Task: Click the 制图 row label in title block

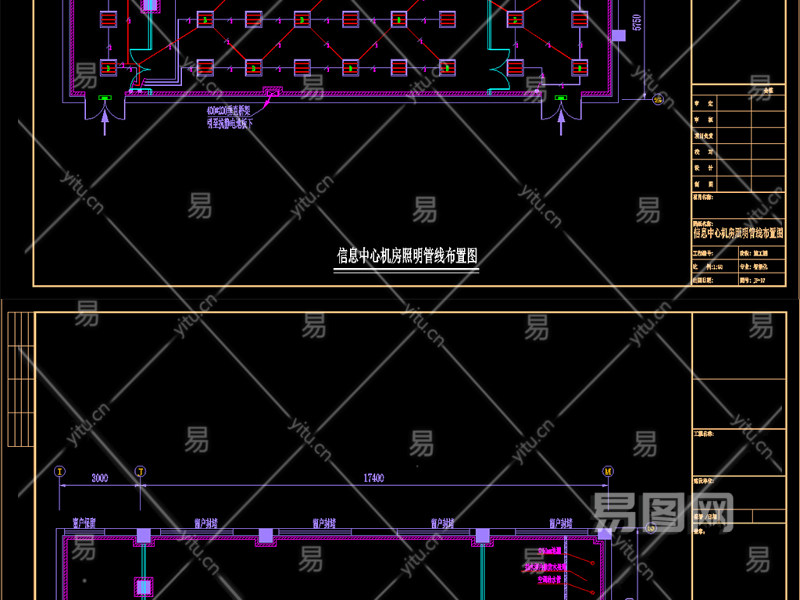Action: click(704, 184)
